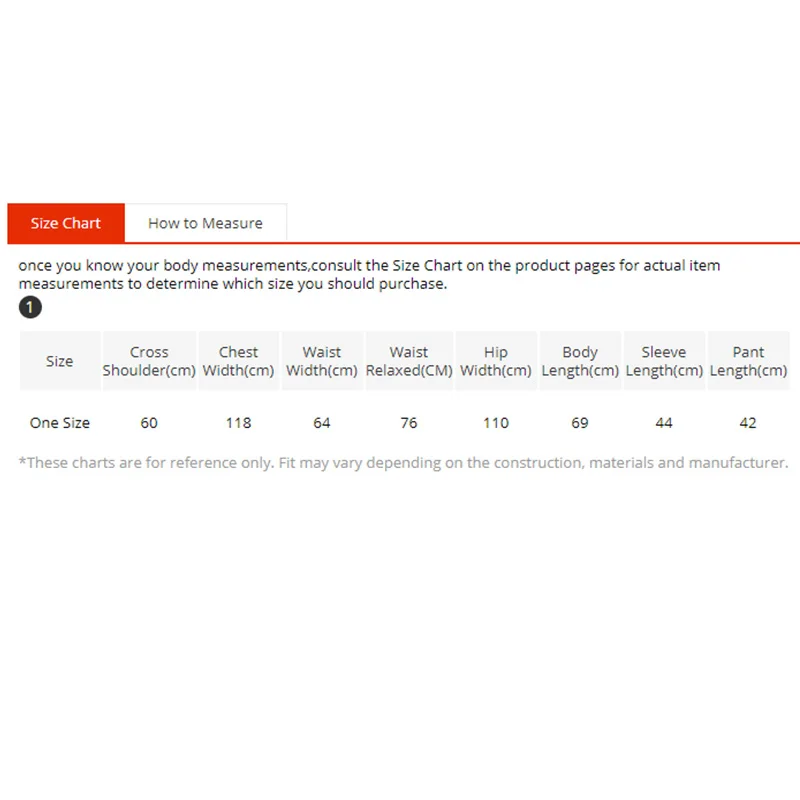
Task: Click the black number 1 circle icon
Action: (30, 307)
